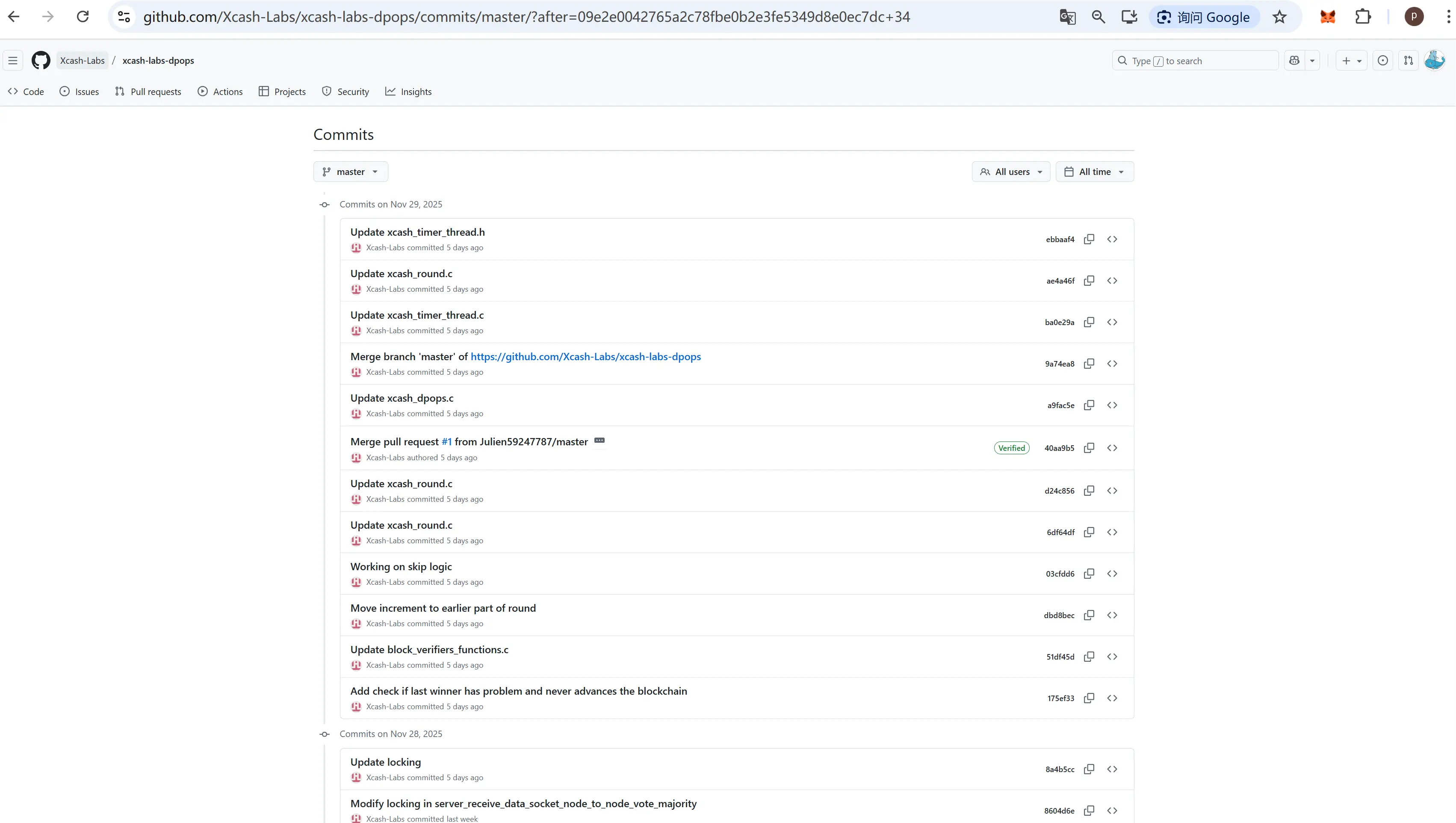Browse repository at commit ae4a46f
The height and width of the screenshot is (823, 1456).
[x=1112, y=281]
